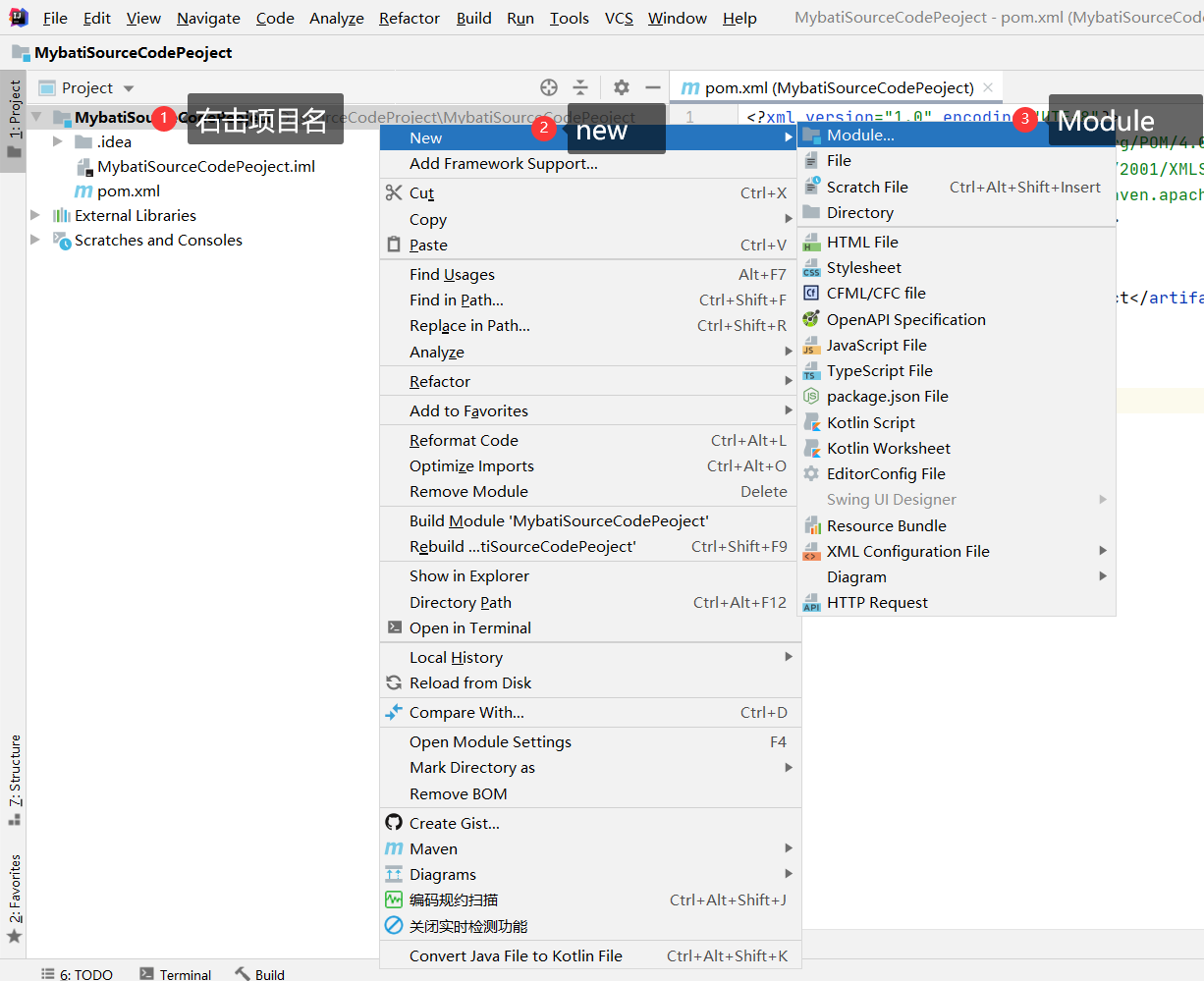The image size is (1204, 981).
Task: Open pom.xml file in project tree
Action: click(129, 191)
